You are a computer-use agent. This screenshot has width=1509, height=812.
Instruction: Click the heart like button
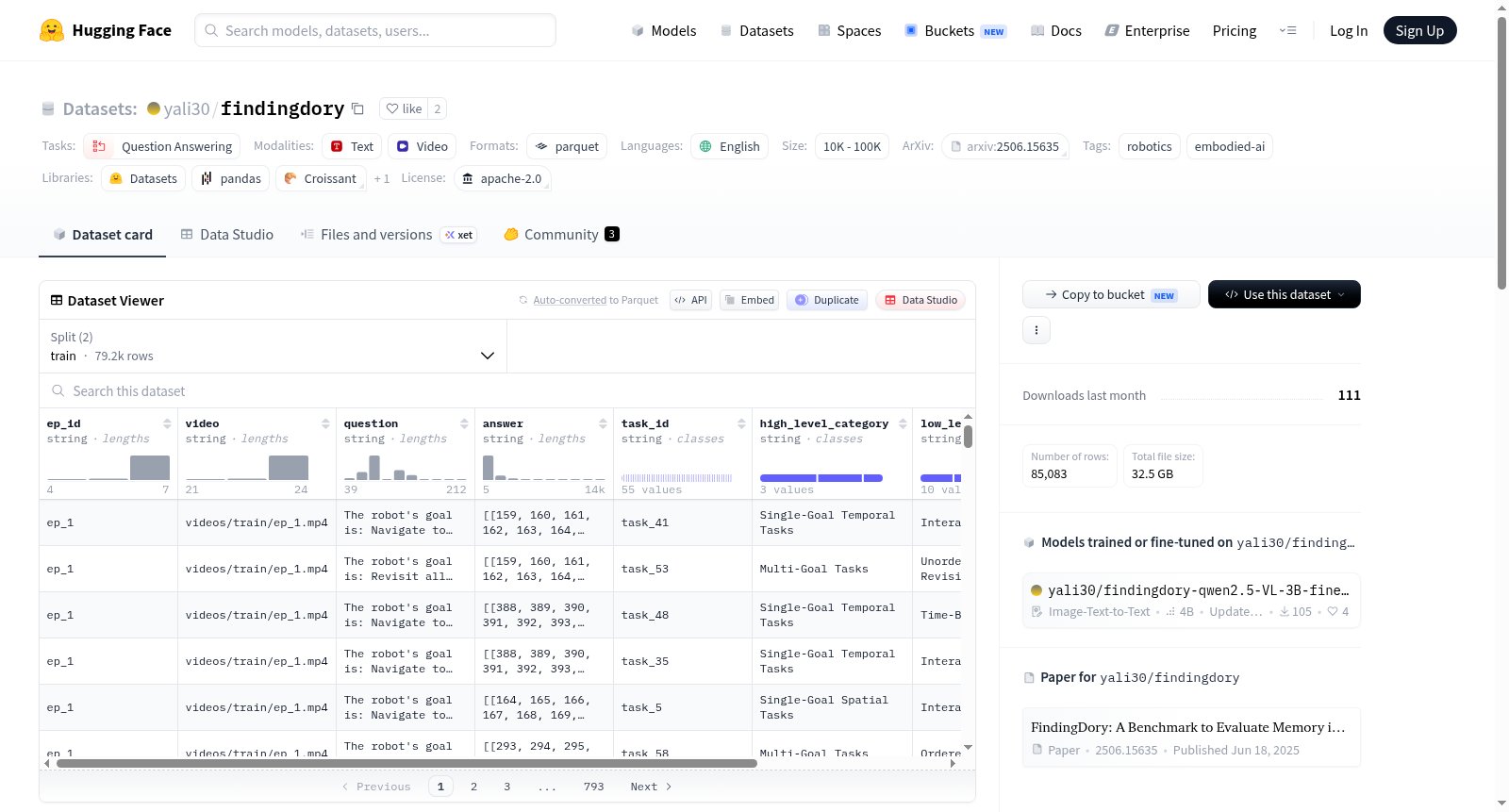pos(404,108)
